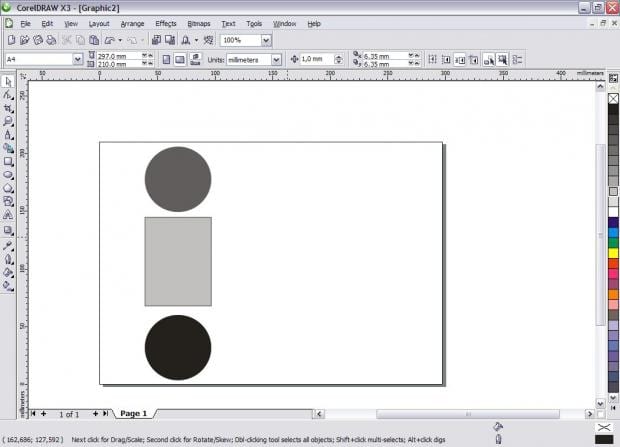Click the Corel online welcome icon

pos(208,40)
